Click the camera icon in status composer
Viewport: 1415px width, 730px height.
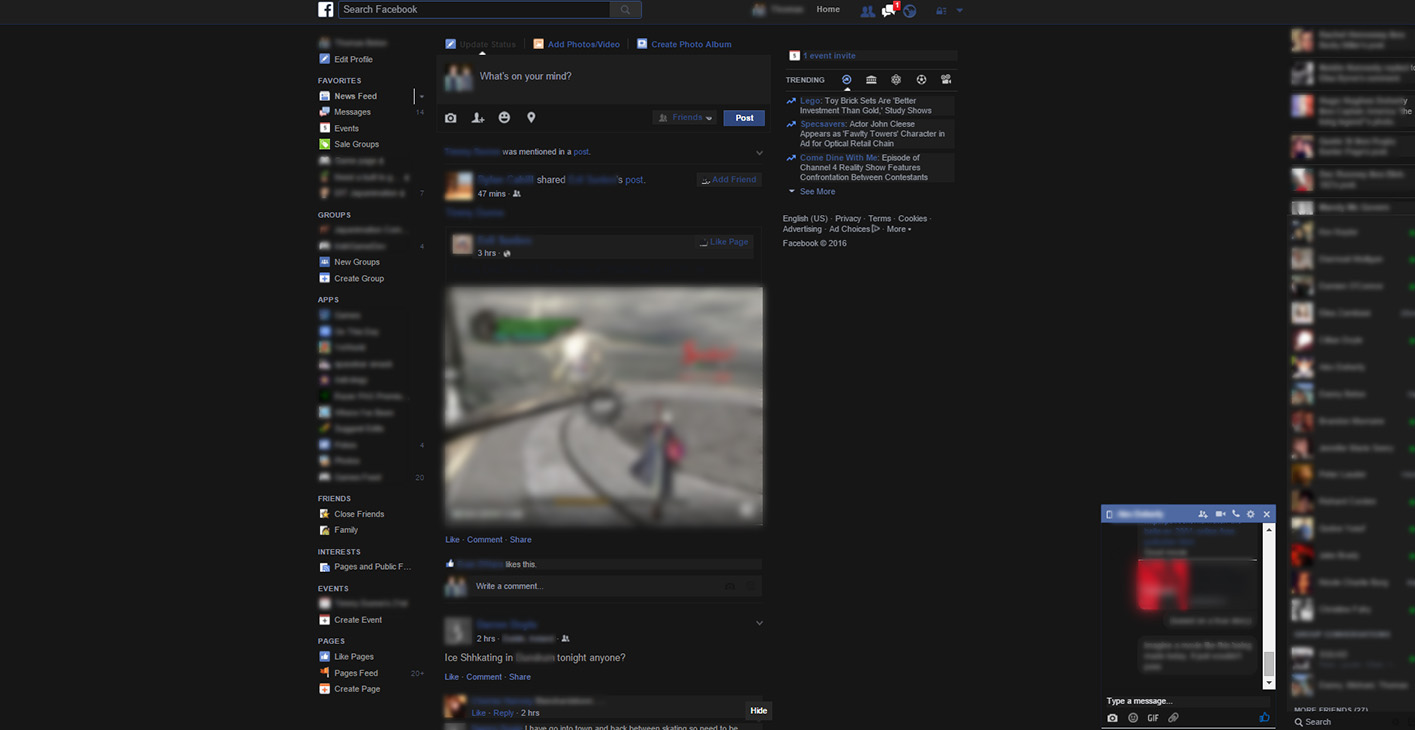[451, 118]
